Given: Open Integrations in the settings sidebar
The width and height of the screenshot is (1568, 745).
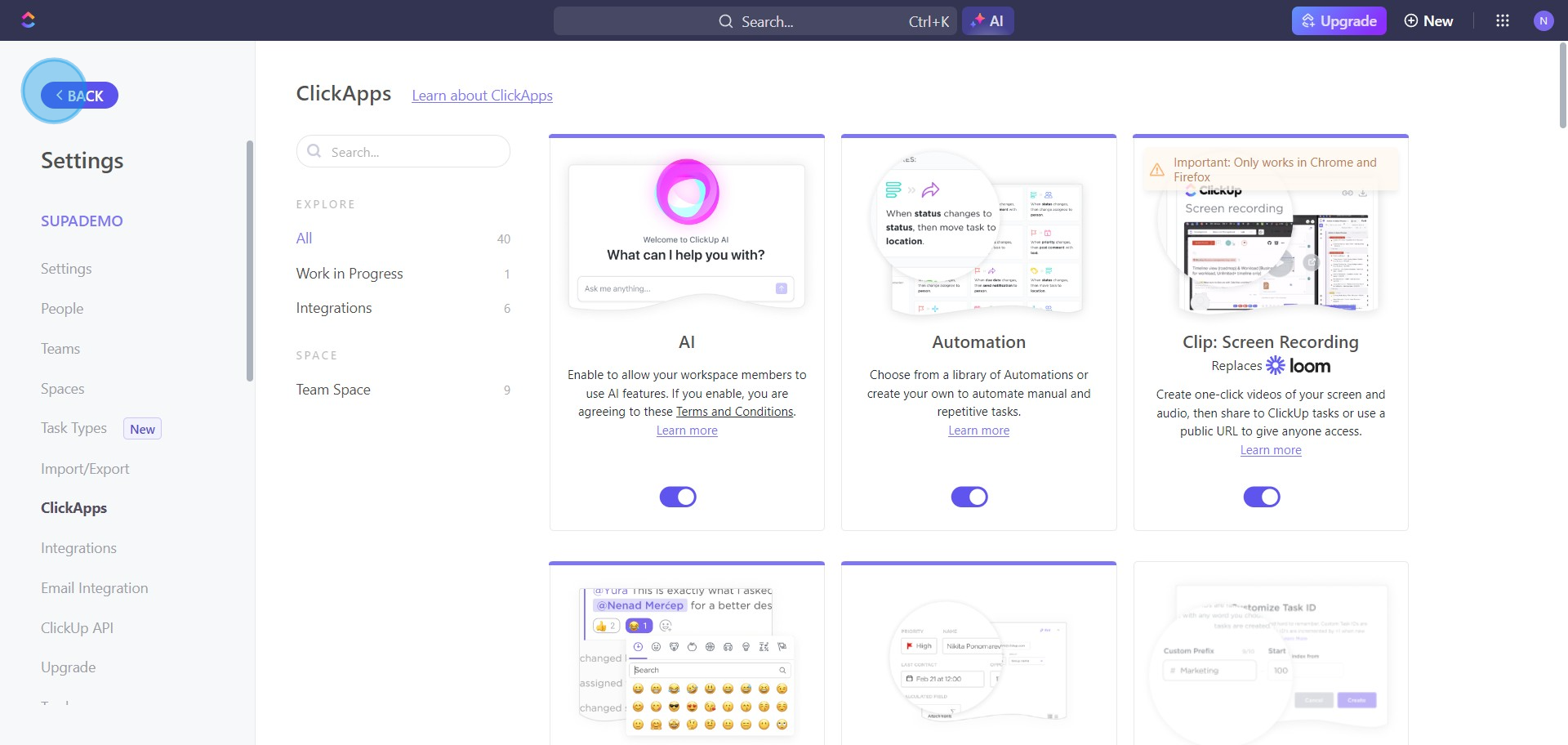Looking at the screenshot, I should pyautogui.click(x=78, y=548).
